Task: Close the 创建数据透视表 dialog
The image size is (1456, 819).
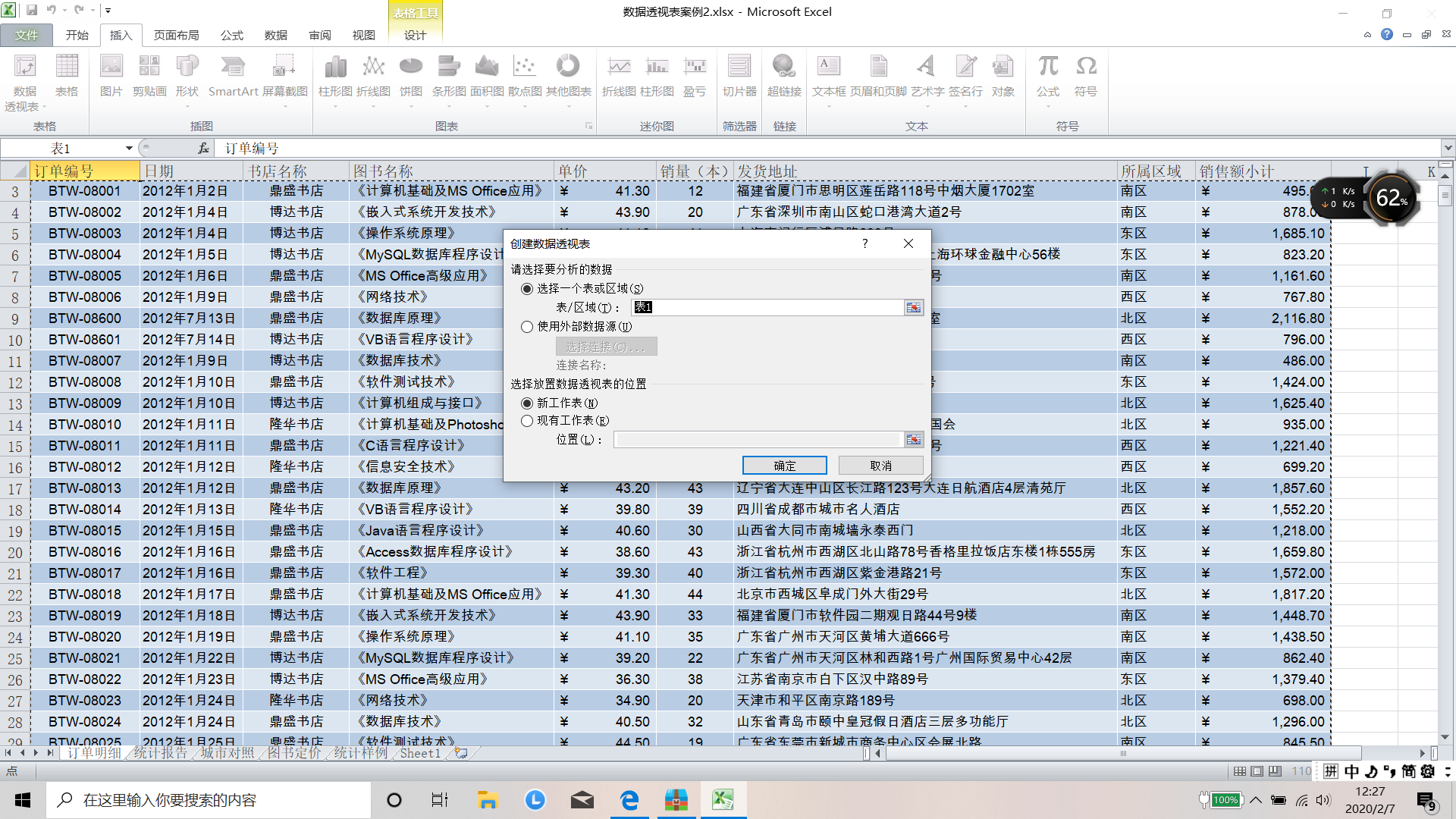Action: pos(908,243)
